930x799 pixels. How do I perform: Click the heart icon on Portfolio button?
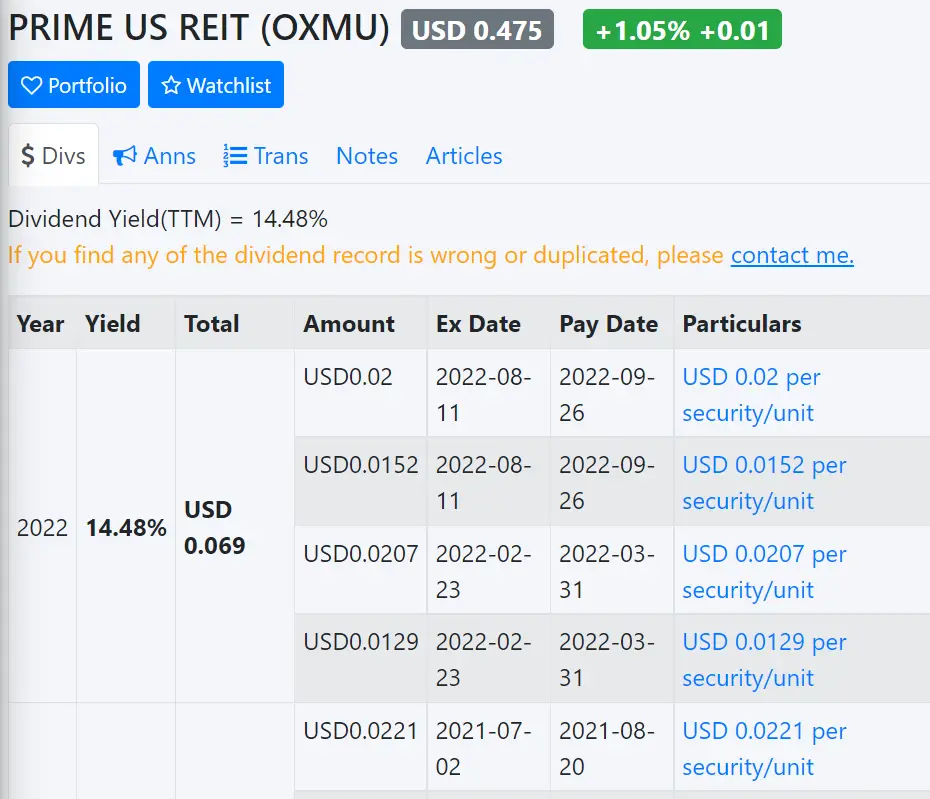pyautogui.click(x=31, y=85)
